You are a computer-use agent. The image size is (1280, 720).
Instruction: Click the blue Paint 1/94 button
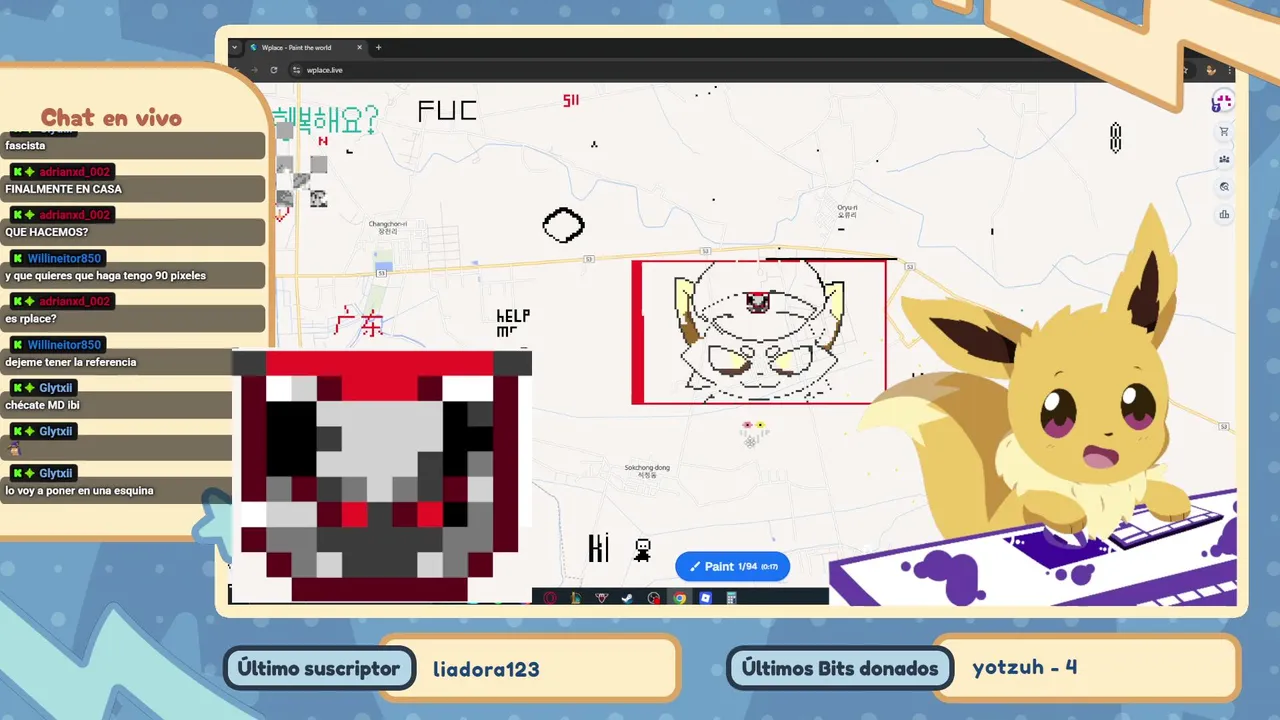(x=732, y=566)
